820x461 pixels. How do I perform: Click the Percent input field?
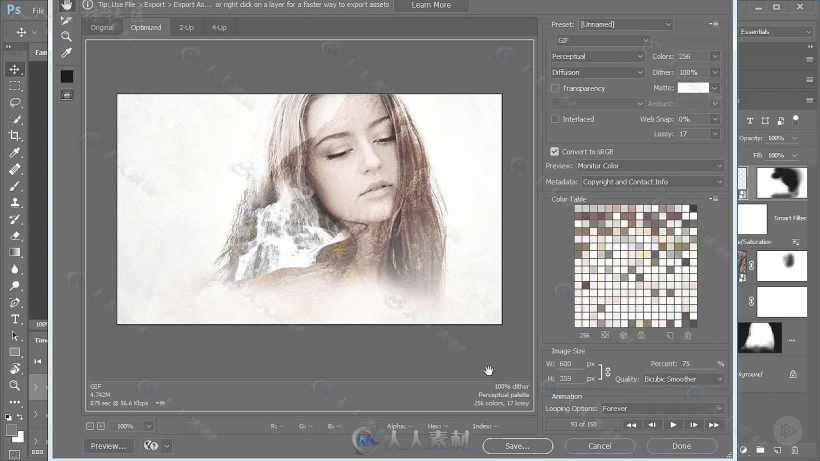click(x=698, y=364)
